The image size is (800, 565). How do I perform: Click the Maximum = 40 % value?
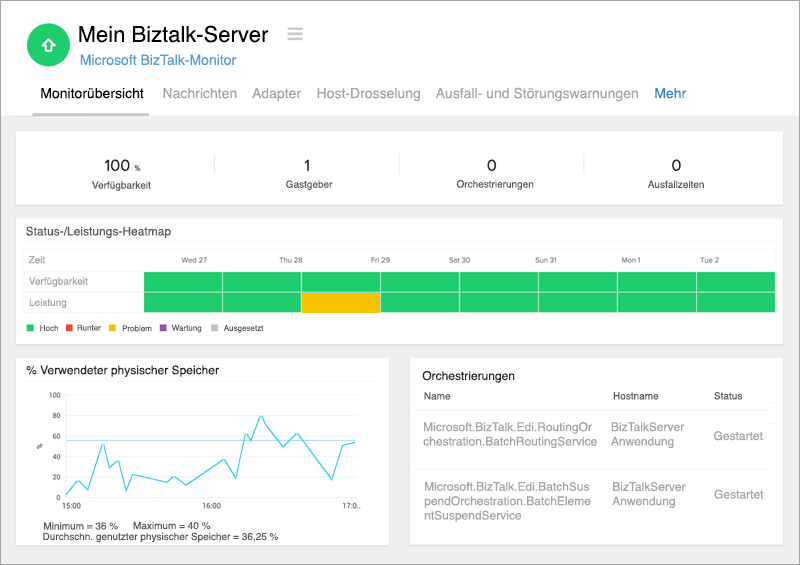tap(171, 526)
